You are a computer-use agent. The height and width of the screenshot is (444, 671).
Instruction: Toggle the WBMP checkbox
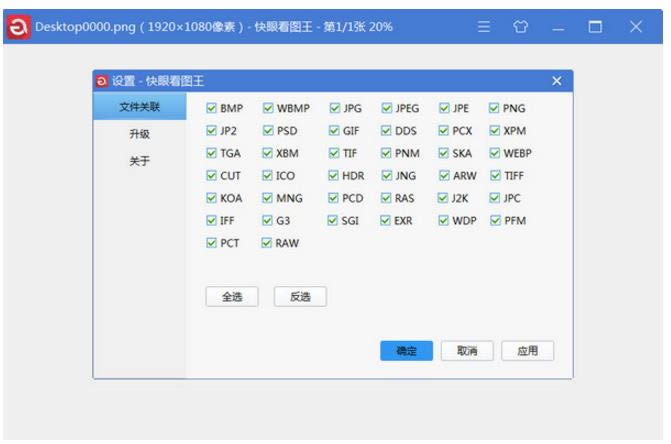click(x=268, y=108)
